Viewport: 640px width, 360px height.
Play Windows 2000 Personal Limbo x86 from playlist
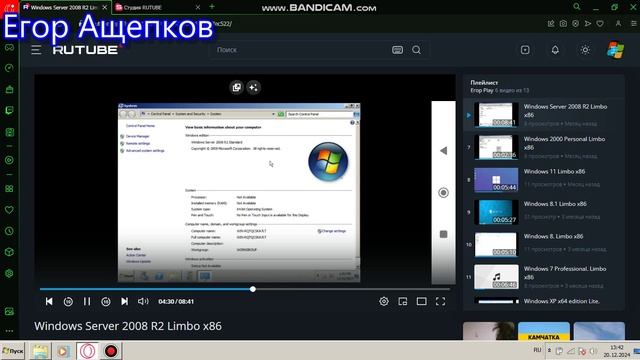[x=564, y=143]
